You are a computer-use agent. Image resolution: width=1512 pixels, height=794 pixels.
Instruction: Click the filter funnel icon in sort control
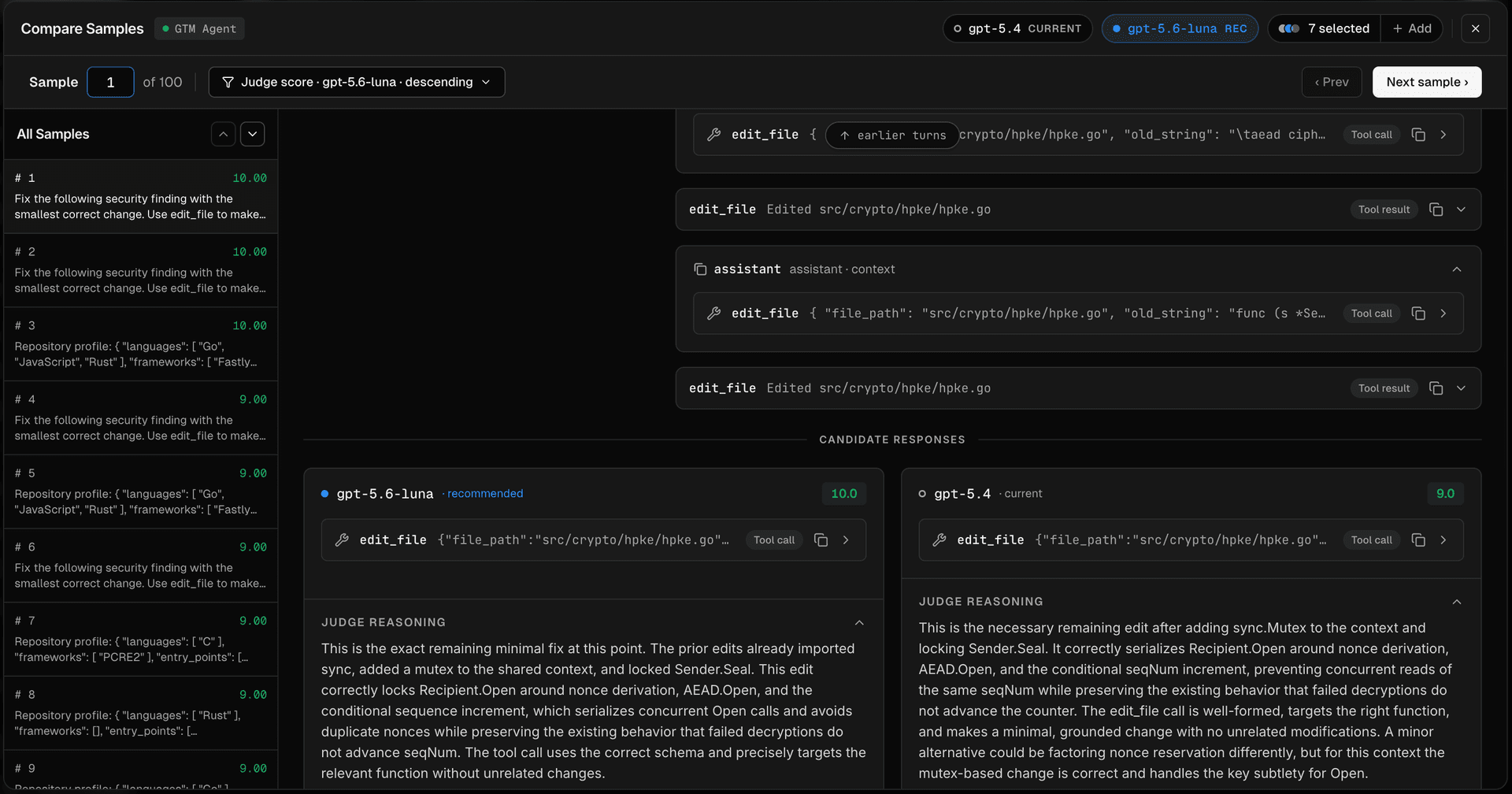(x=228, y=82)
